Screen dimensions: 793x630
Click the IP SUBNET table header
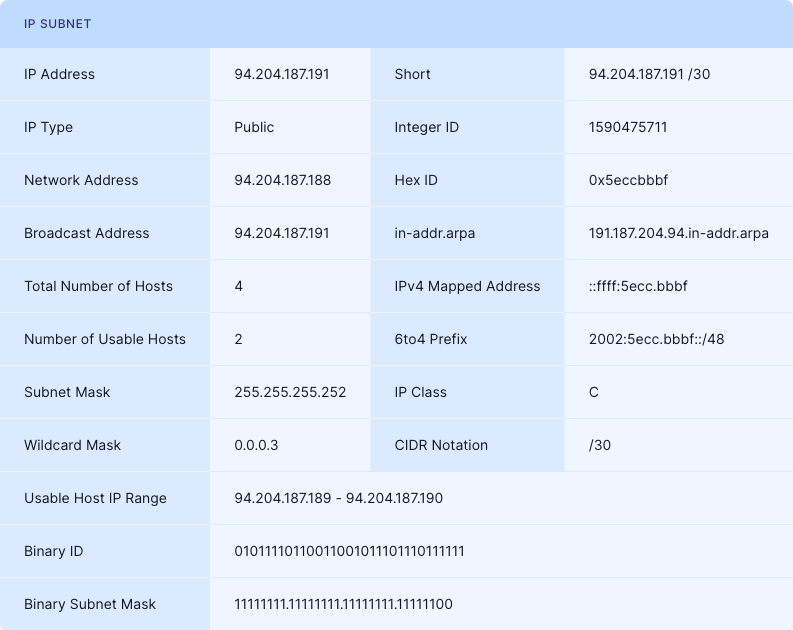(58, 24)
